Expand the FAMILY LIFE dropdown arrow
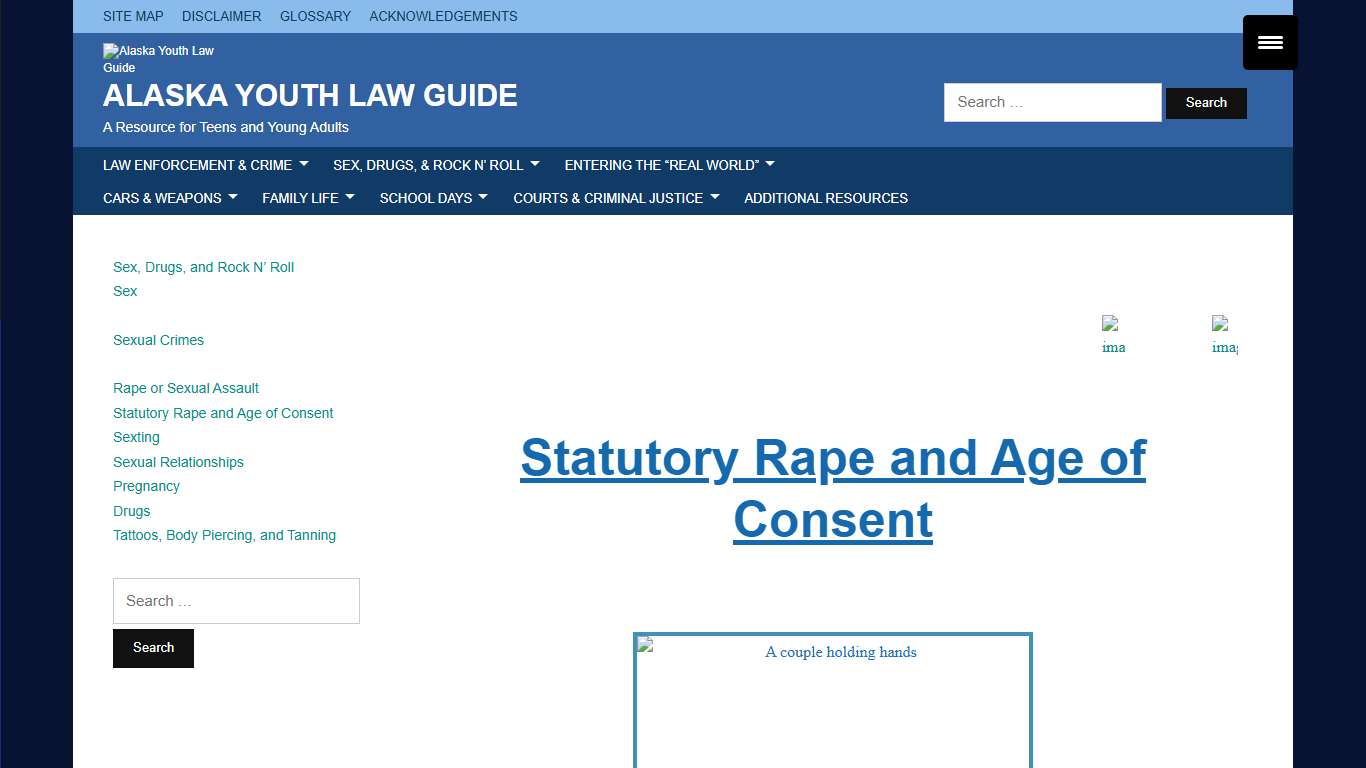Screen dimensions: 1366x768 351,197
